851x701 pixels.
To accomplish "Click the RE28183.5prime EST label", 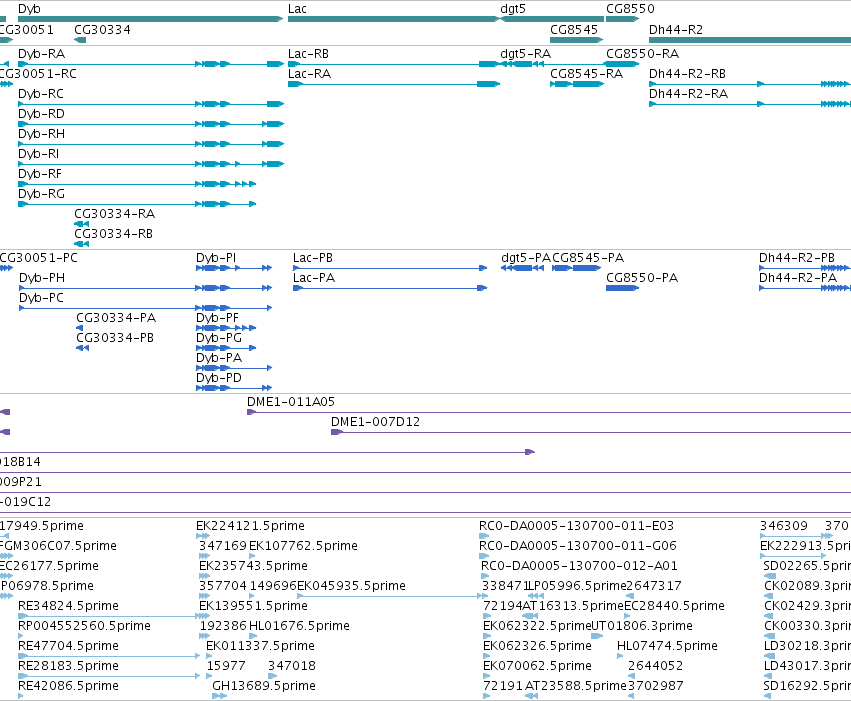I will [68, 666].
